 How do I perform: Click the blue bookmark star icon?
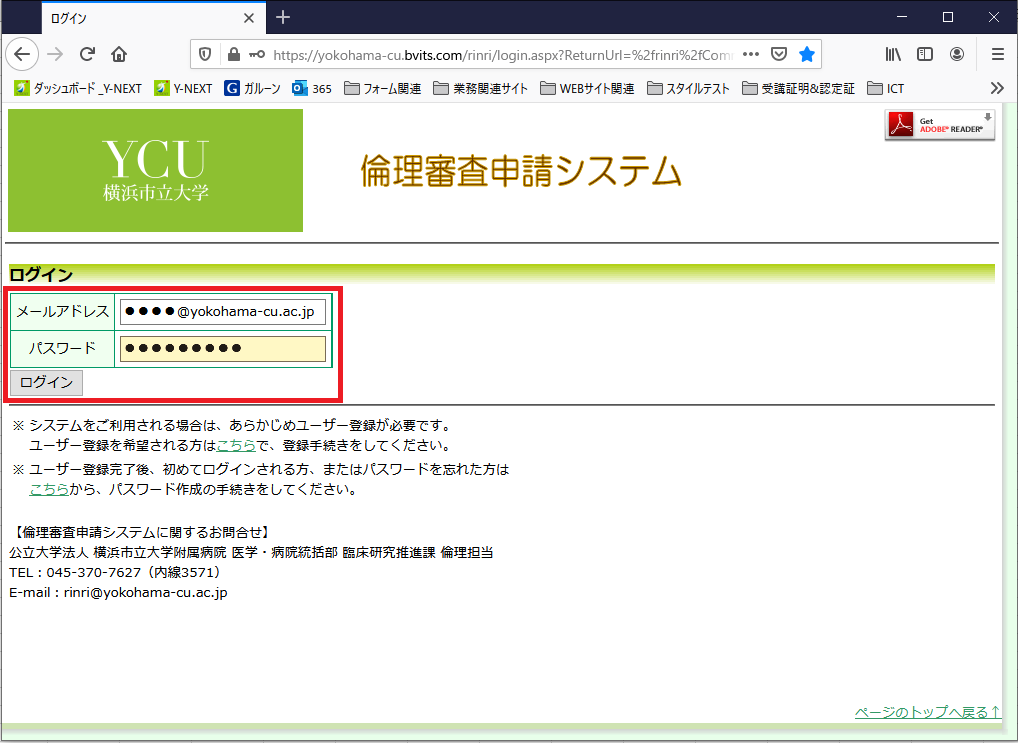coord(807,54)
